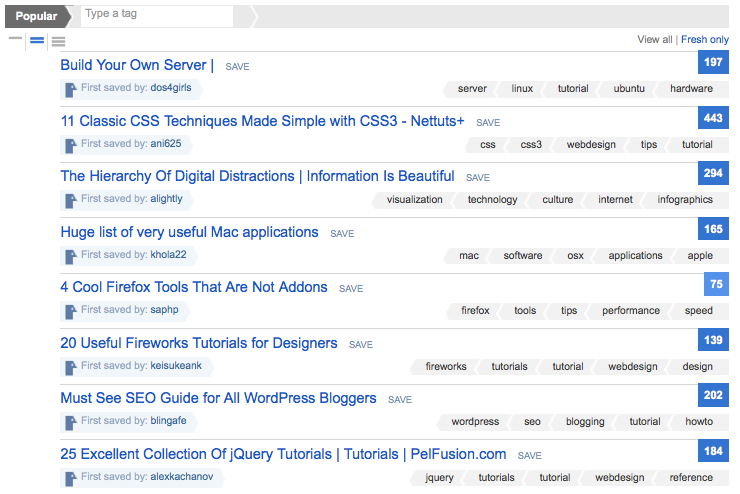Click the 443 save count badge
The image size is (740, 494).
click(x=713, y=118)
